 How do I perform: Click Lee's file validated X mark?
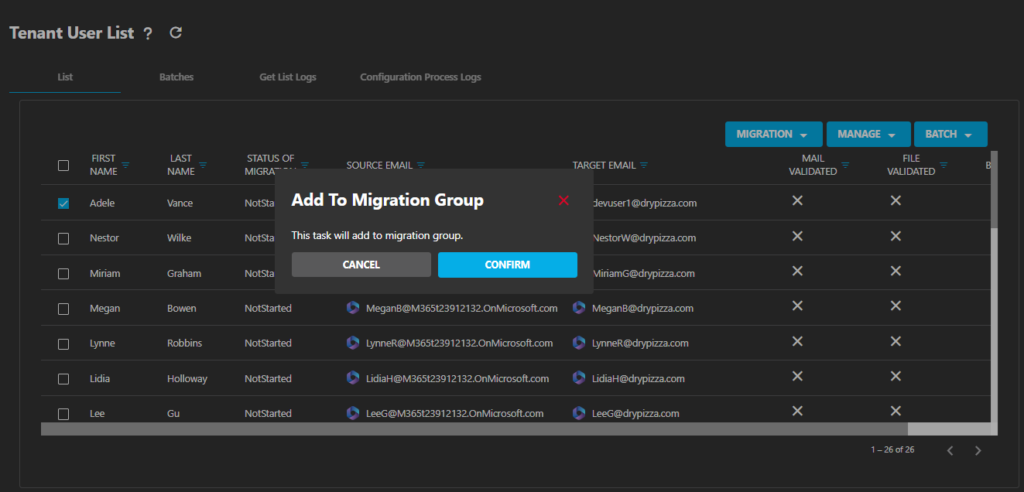(x=895, y=411)
